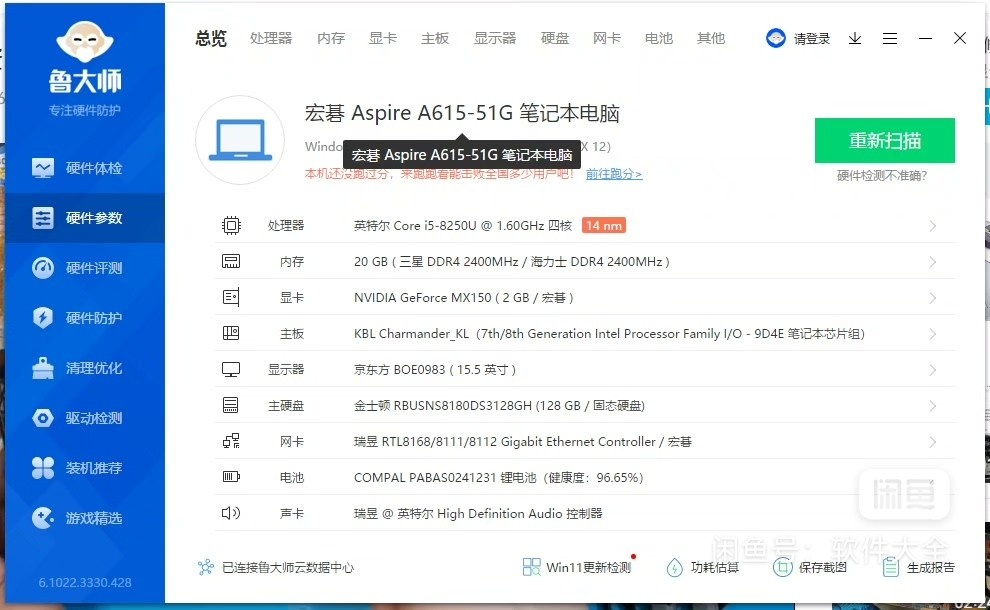The width and height of the screenshot is (990, 610).
Task: Switch to the 内存 tab
Action: click(x=331, y=39)
